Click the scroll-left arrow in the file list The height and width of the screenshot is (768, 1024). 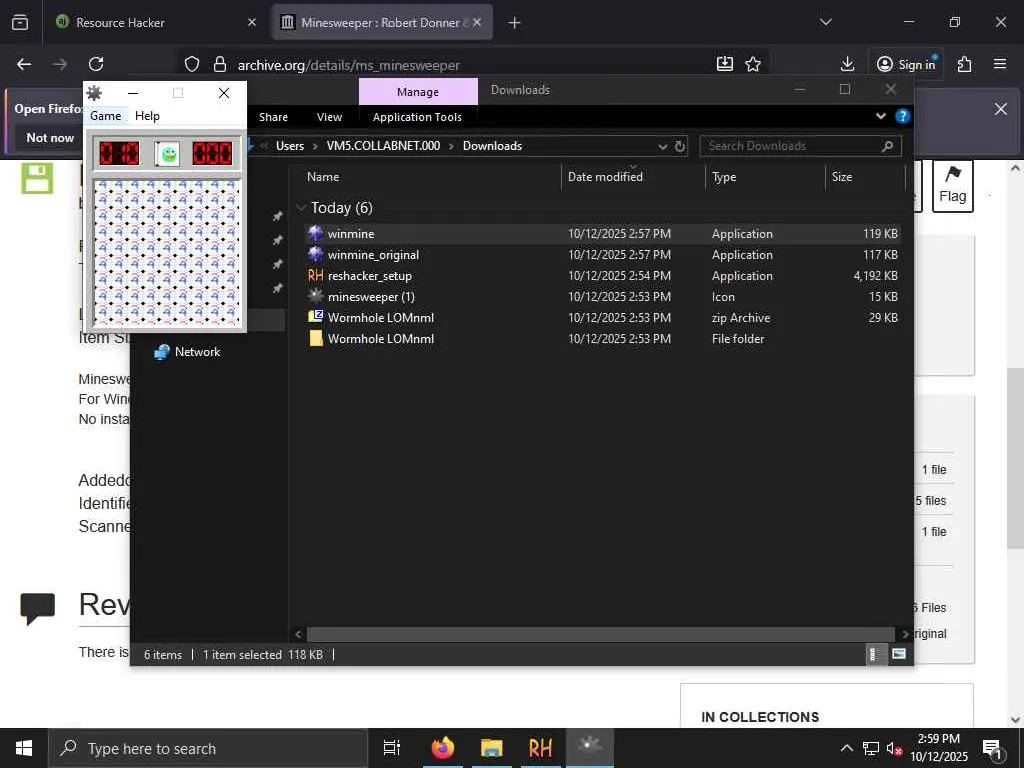click(298, 634)
